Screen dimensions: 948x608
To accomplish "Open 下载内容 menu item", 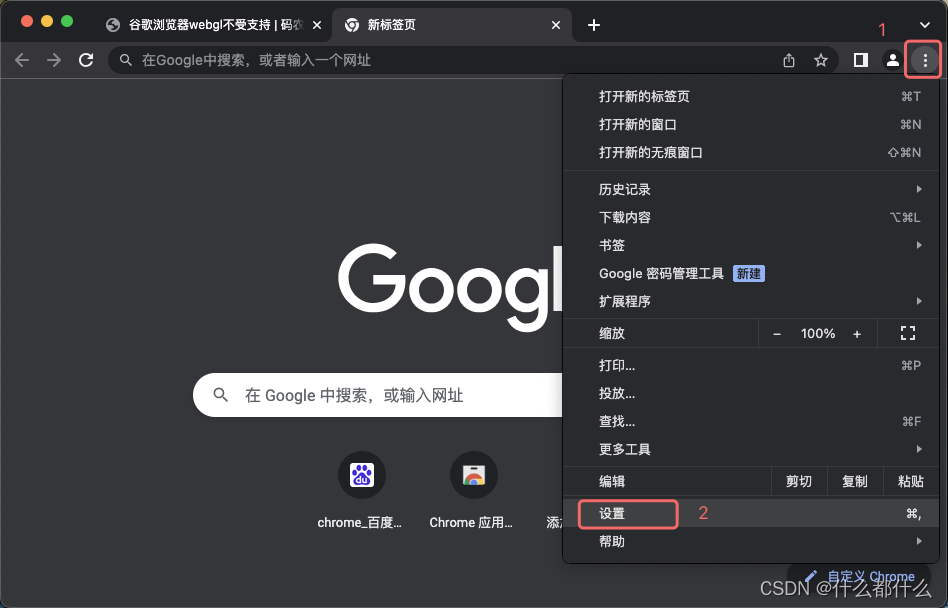I will (x=750, y=217).
